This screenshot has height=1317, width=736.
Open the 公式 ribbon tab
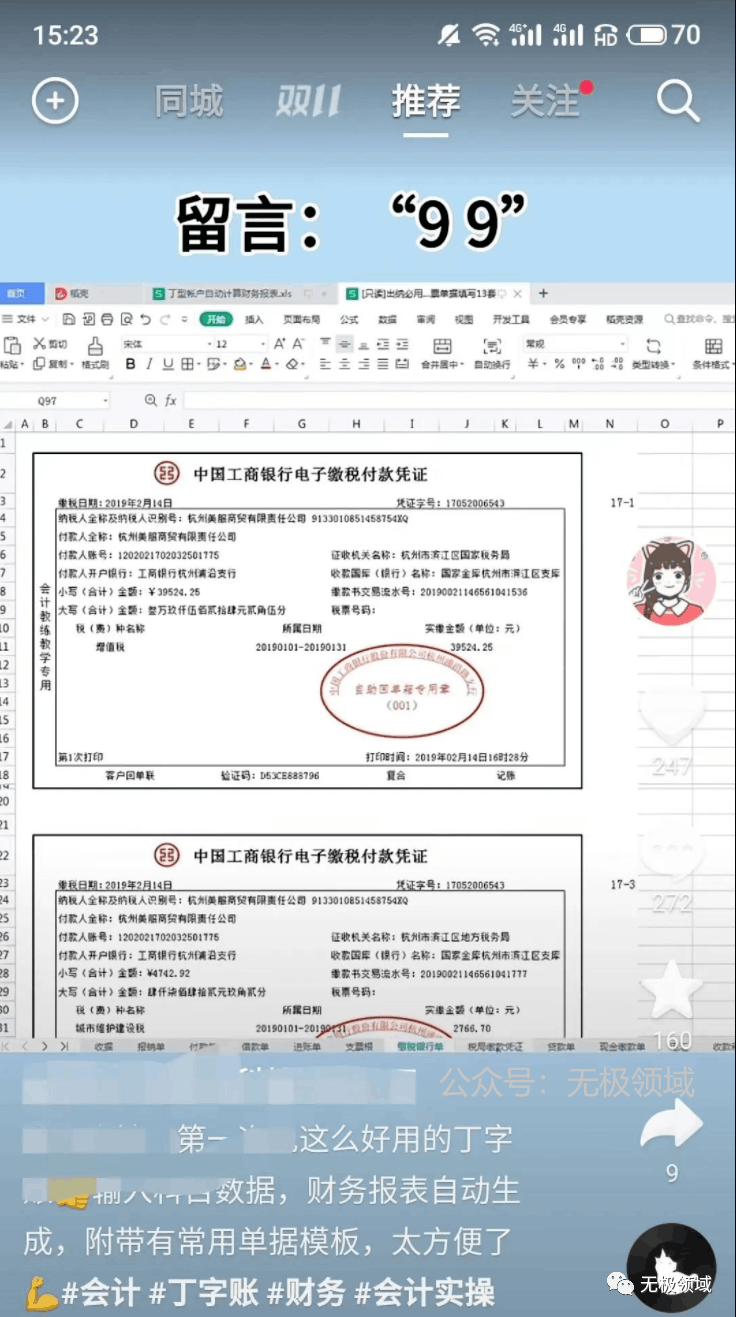coord(349,320)
